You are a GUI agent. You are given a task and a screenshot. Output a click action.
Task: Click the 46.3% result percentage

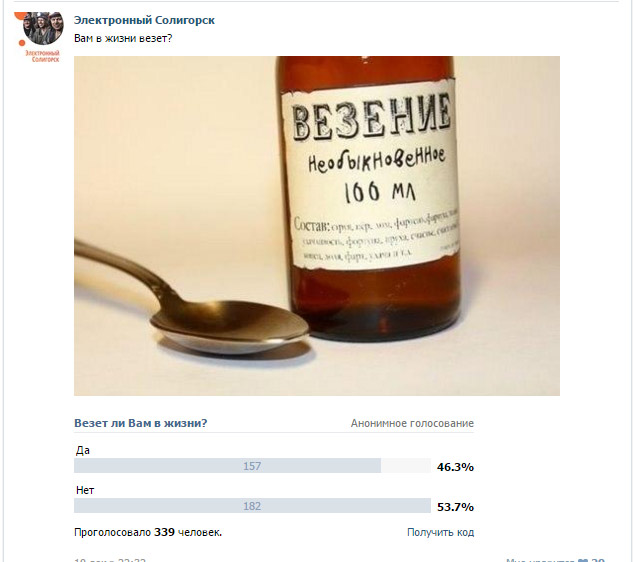click(455, 467)
